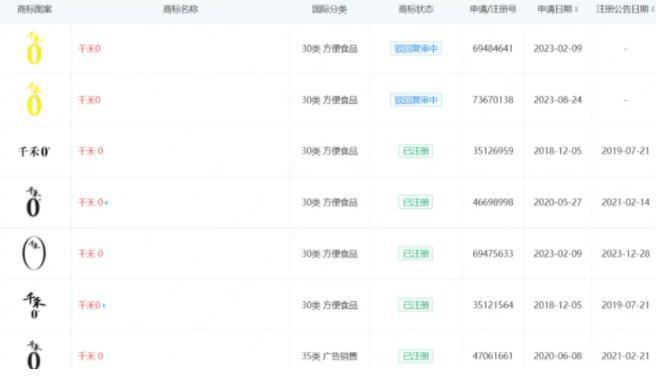Select application date 2023-02-09 in row 69484641
This screenshot has width=656, height=391.
[558, 49]
